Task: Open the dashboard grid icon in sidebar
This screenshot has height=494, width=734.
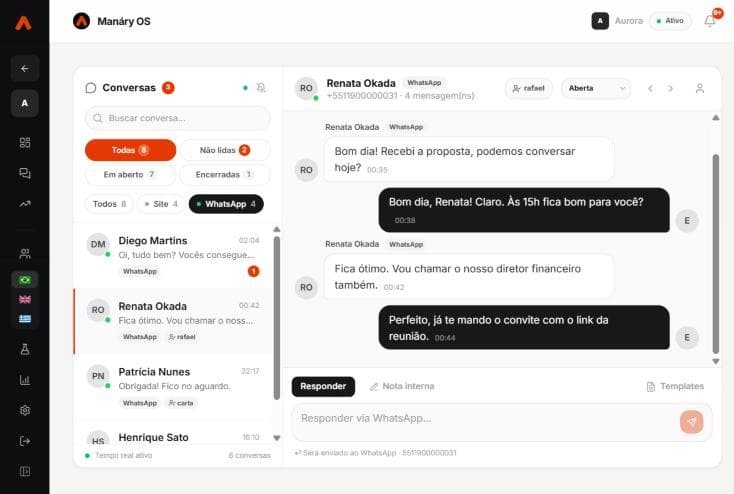Action: [x=25, y=142]
